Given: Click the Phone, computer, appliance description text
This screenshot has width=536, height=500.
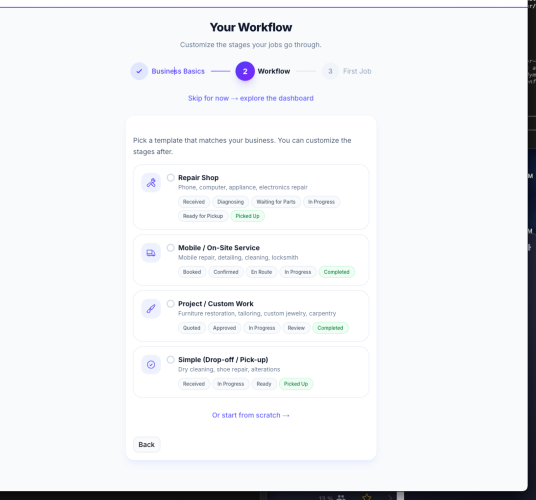Looking at the screenshot, I should pyautogui.click(x=243, y=187).
